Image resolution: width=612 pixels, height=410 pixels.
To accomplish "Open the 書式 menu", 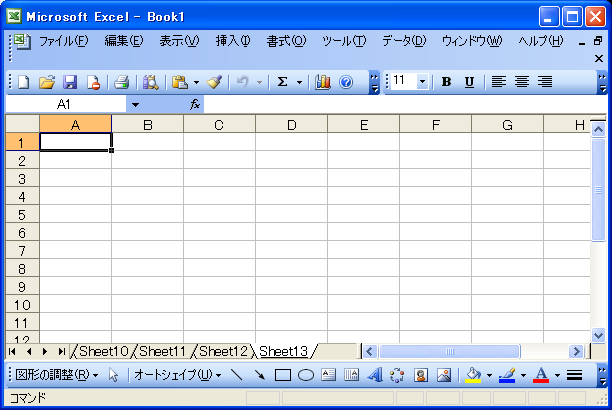I will click(286, 41).
